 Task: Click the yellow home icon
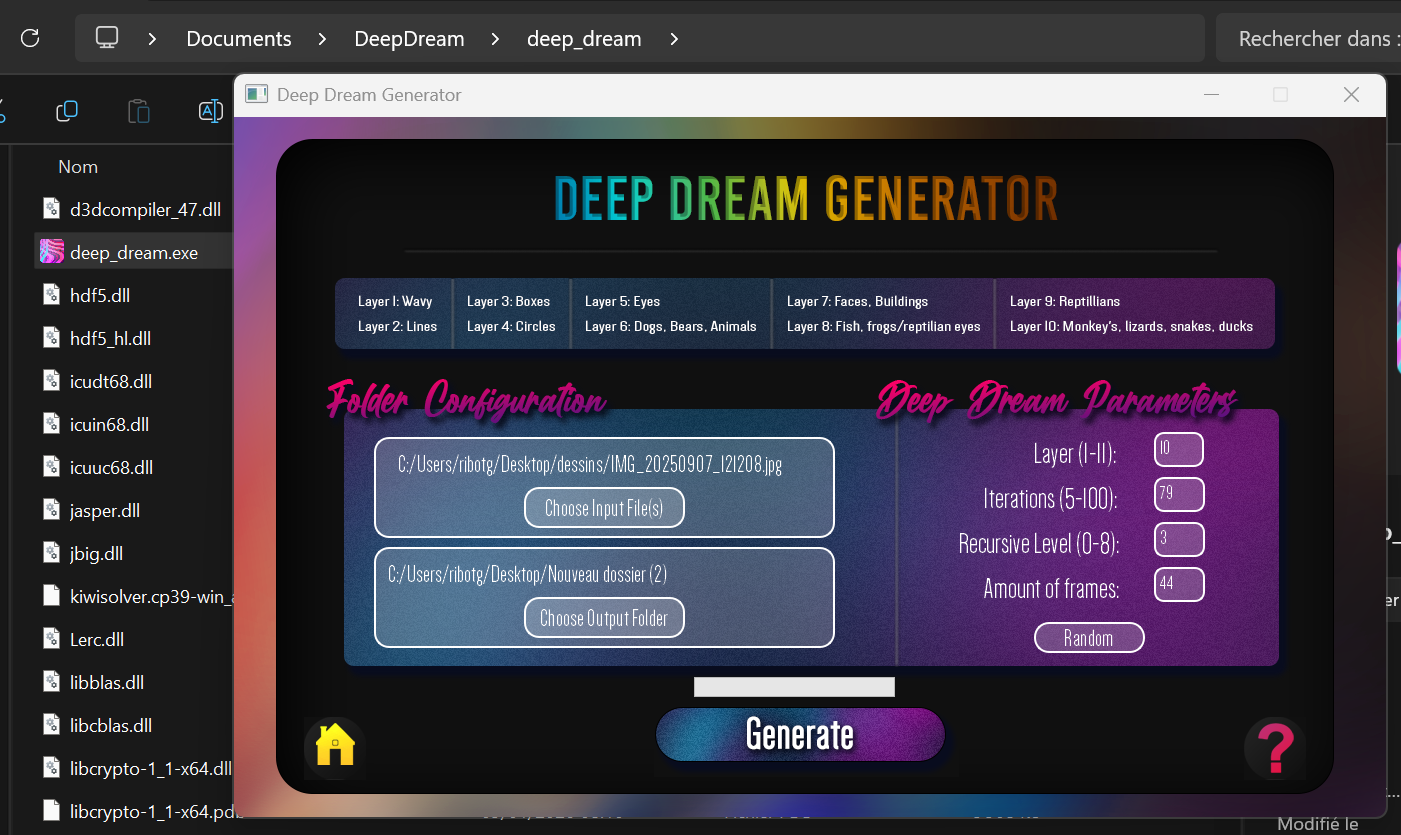[335, 746]
